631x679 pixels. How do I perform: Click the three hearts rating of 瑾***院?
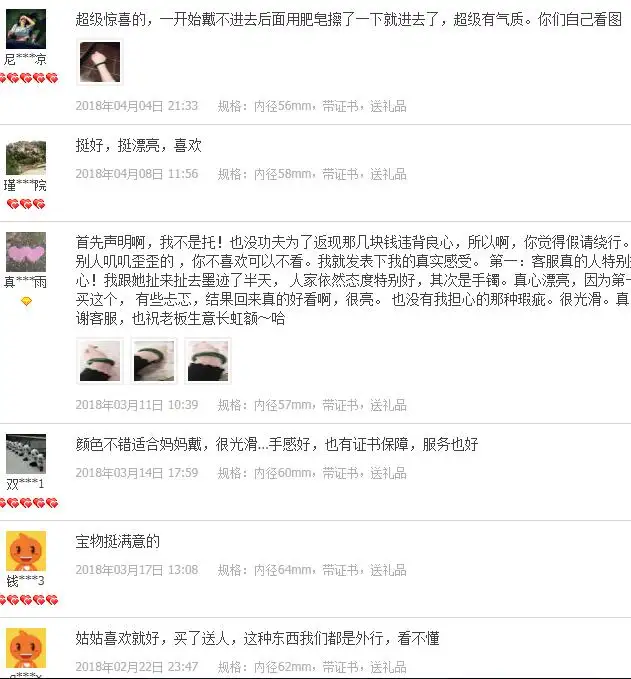(26, 204)
